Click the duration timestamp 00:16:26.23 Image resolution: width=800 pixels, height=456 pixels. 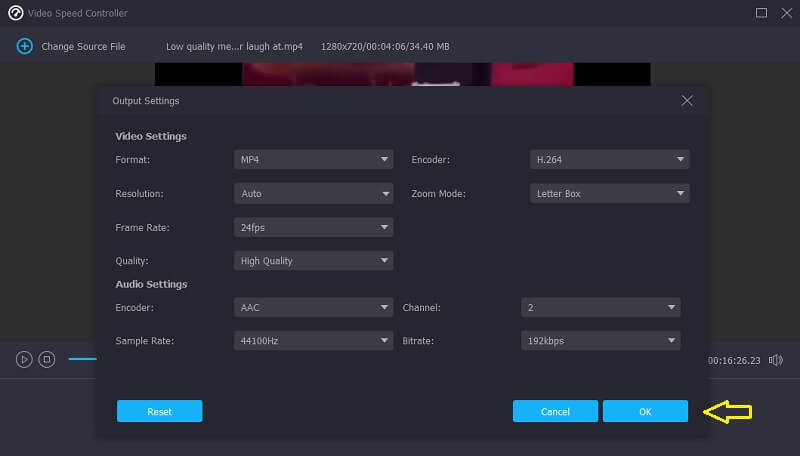[733, 361]
